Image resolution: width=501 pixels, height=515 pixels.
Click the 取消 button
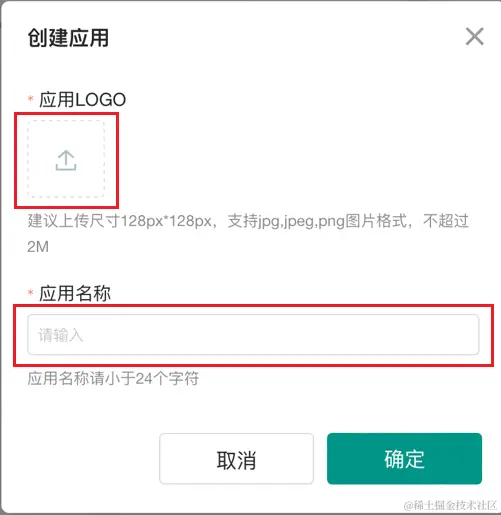coord(236,459)
